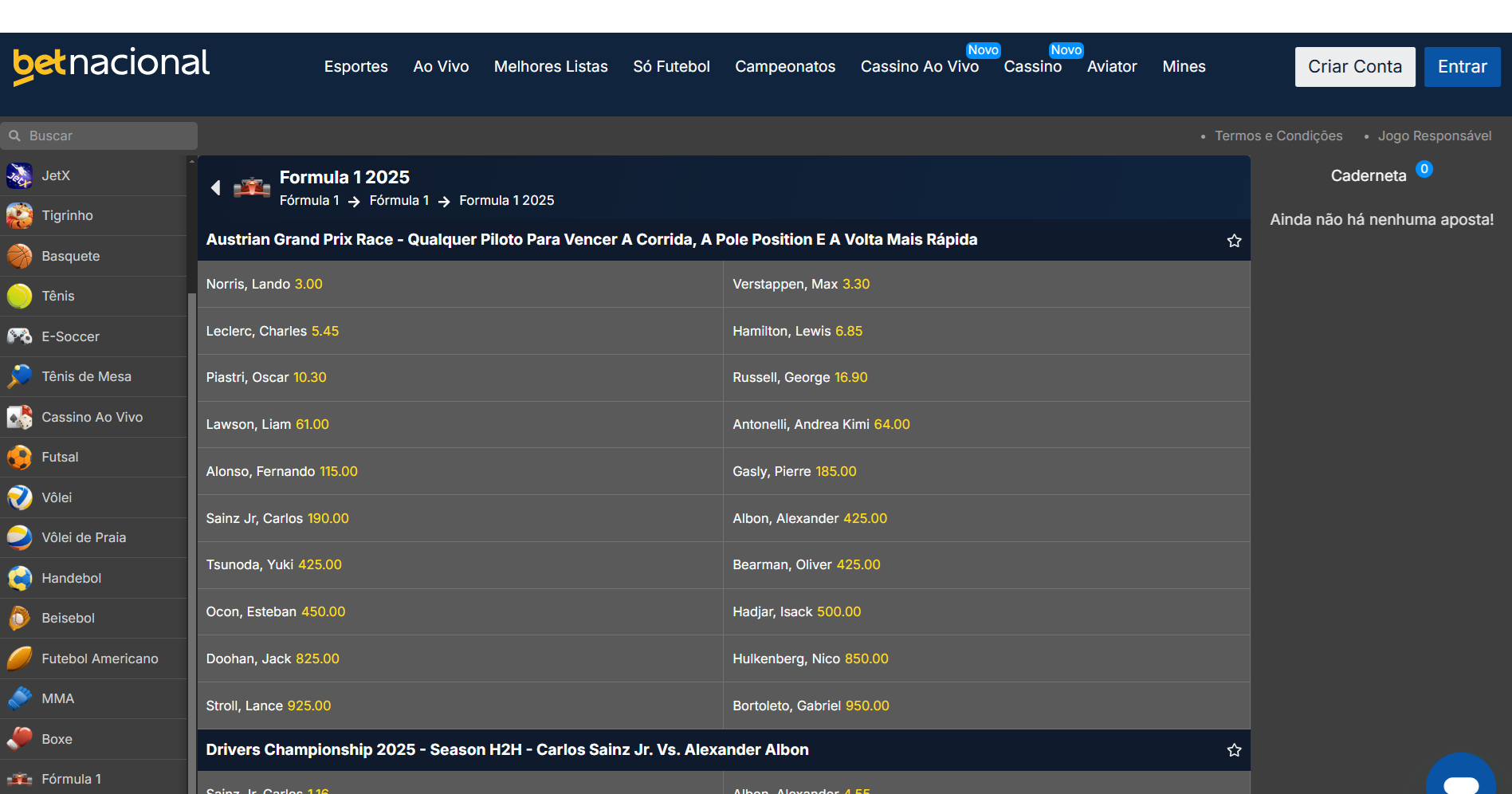Image resolution: width=1512 pixels, height=794 pixels.
Task: Select Basquete basketball icon
Action: coord(19,256)
